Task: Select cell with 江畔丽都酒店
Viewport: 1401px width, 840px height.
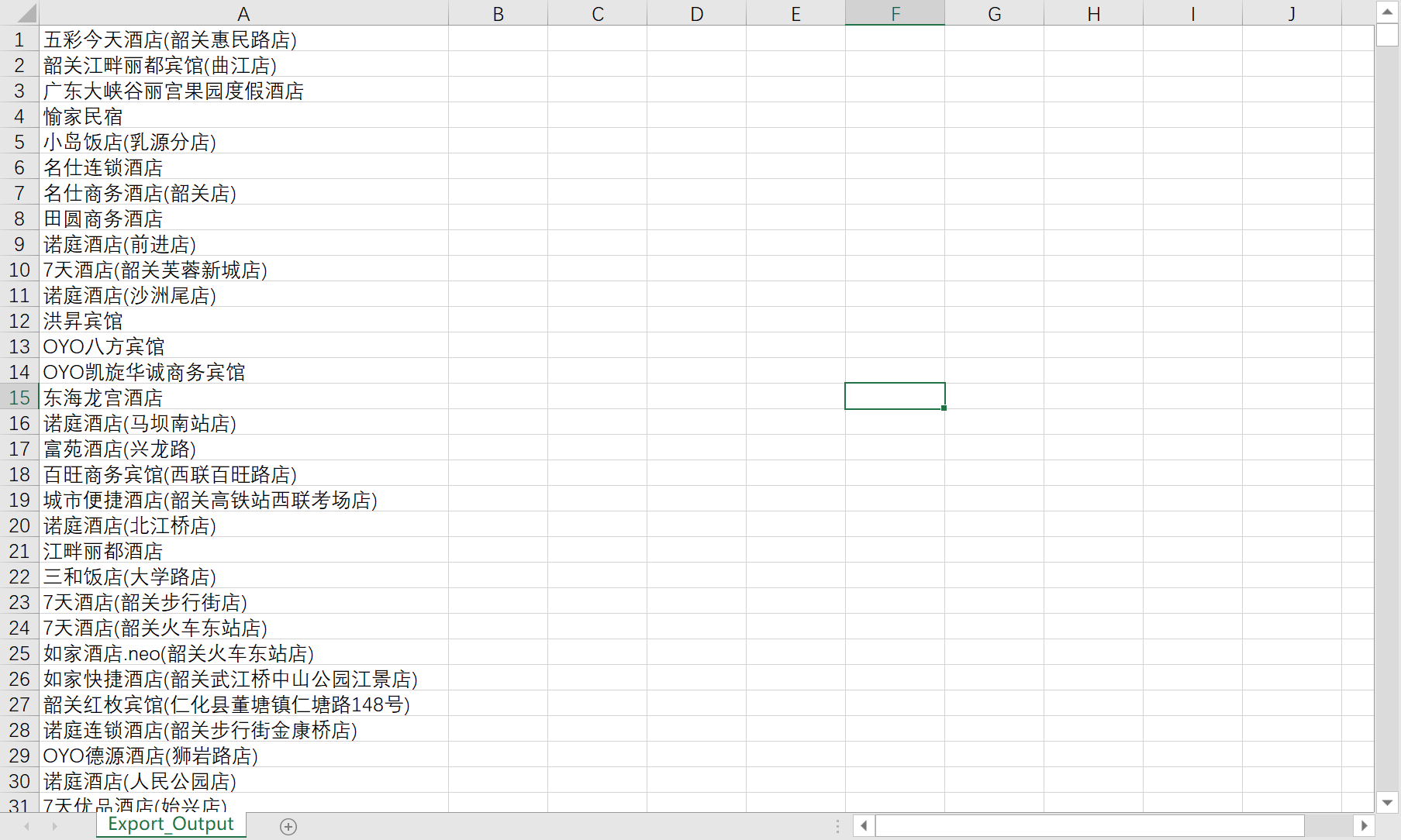Action: (243, 551)
